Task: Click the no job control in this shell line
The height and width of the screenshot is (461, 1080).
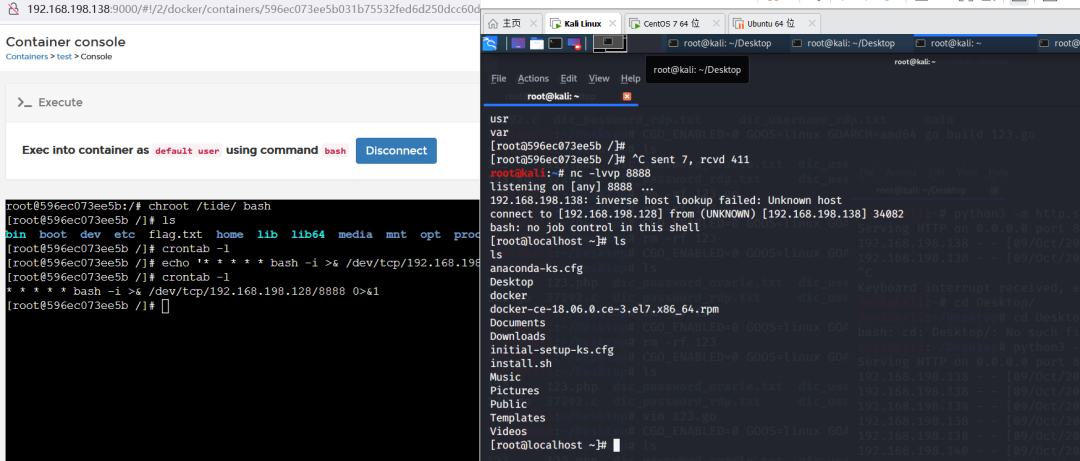Action: click(595, 227)
